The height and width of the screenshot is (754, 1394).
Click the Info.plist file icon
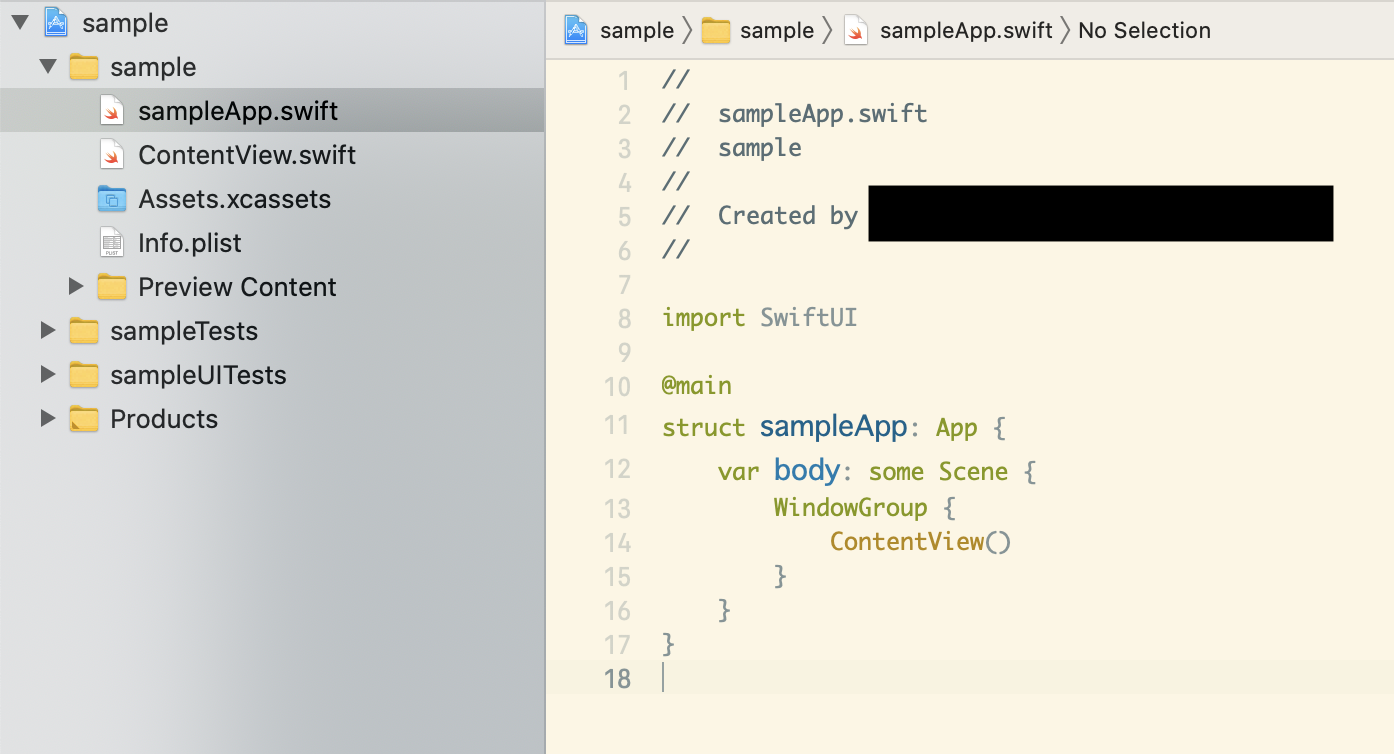[x=112, y=243]
